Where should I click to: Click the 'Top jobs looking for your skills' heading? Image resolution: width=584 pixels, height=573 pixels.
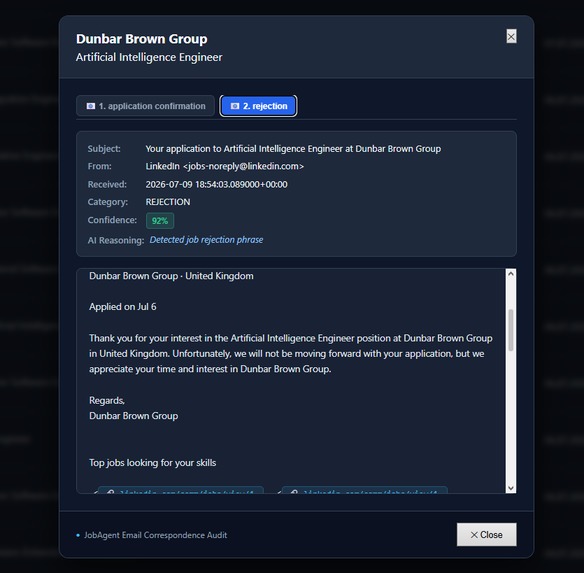click(152, 463)
